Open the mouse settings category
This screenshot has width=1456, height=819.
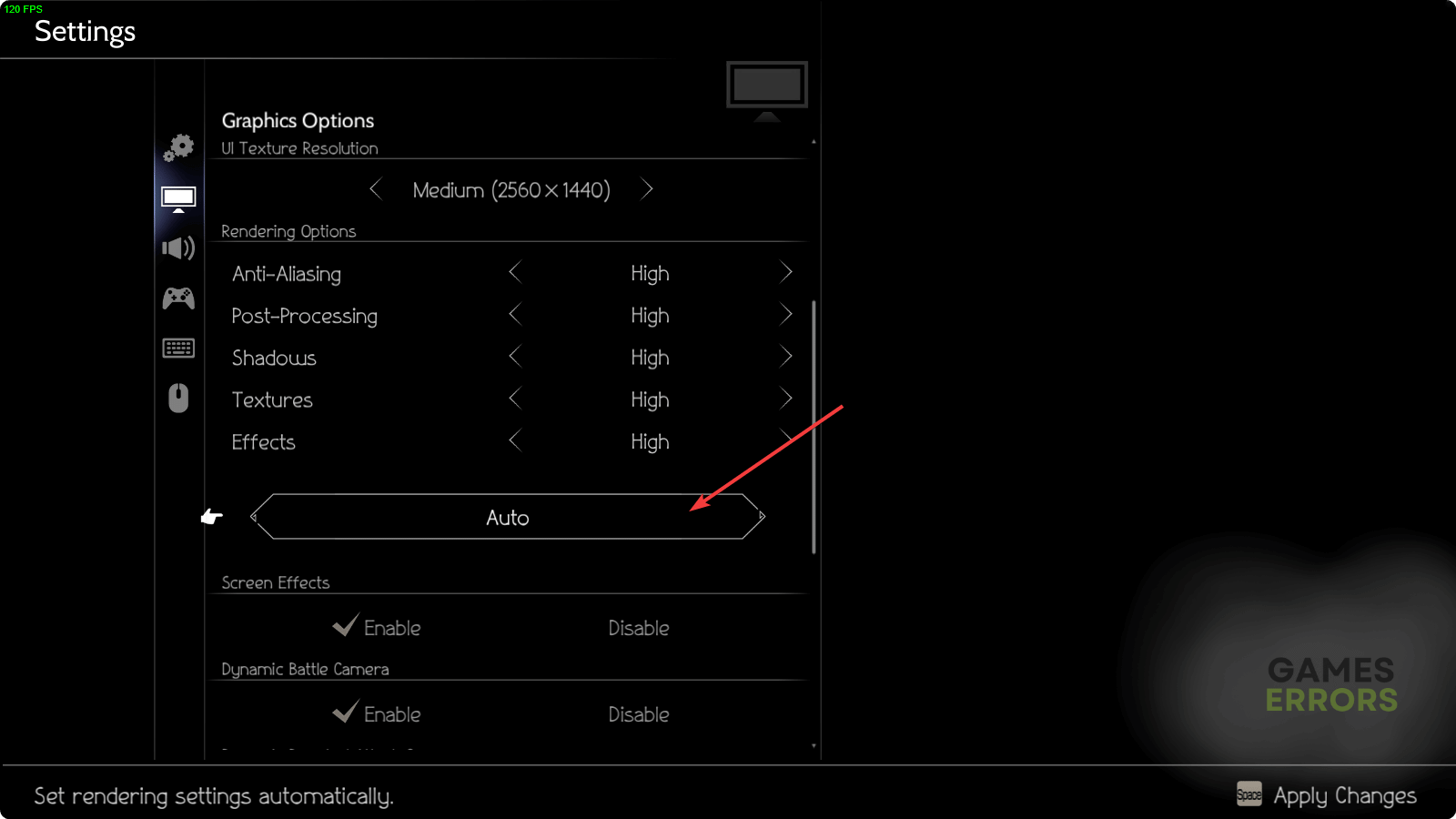pyautogui.click(x=178, y=398)
